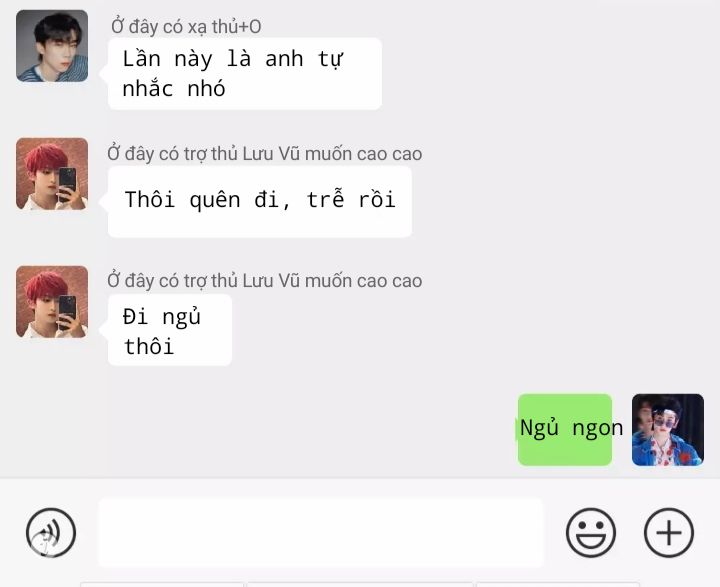Screen dimensions: 720x587
Task: Tap the words 'trễ rồi' in the message
Action: tap(351, 200)
